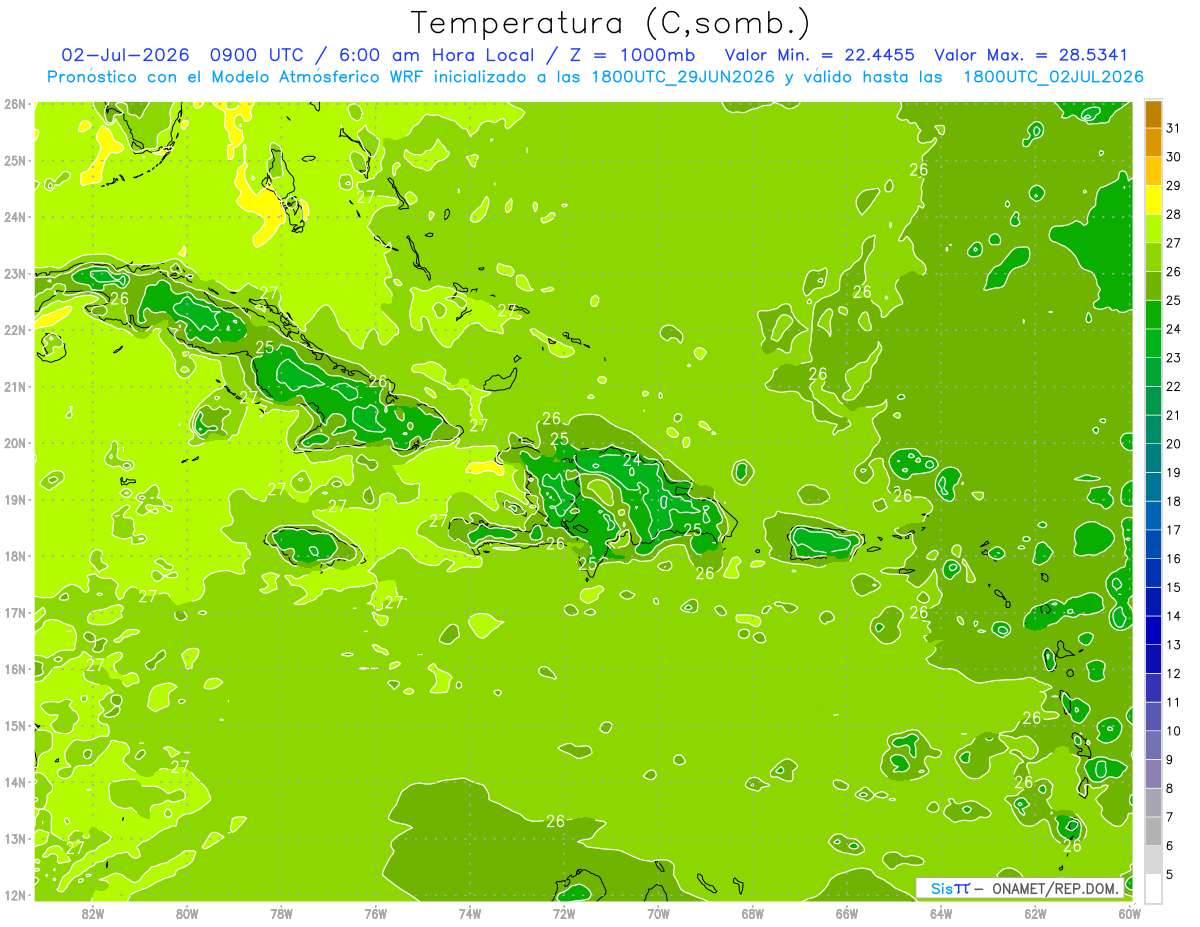The width and height of the screenshot is (1200, 927).
Task: Click 'Valor Min. = 22.4455' readout
Action: [818, 55]
